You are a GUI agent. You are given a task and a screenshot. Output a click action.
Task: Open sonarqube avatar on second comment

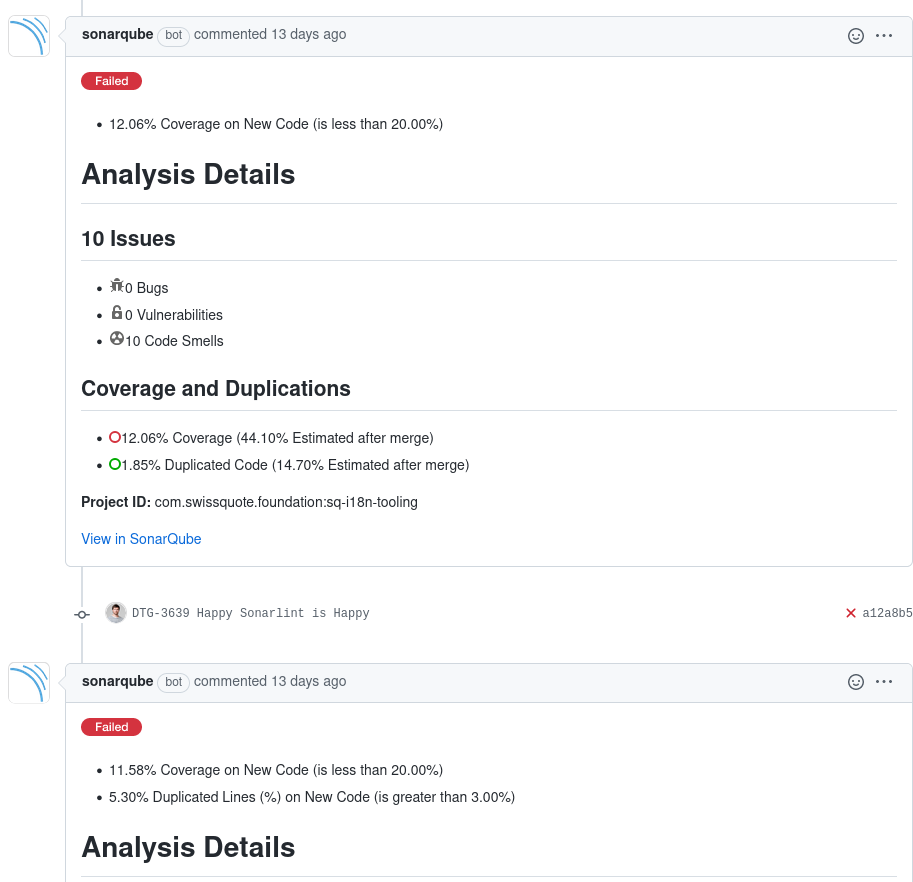click(x=29, y=682)
